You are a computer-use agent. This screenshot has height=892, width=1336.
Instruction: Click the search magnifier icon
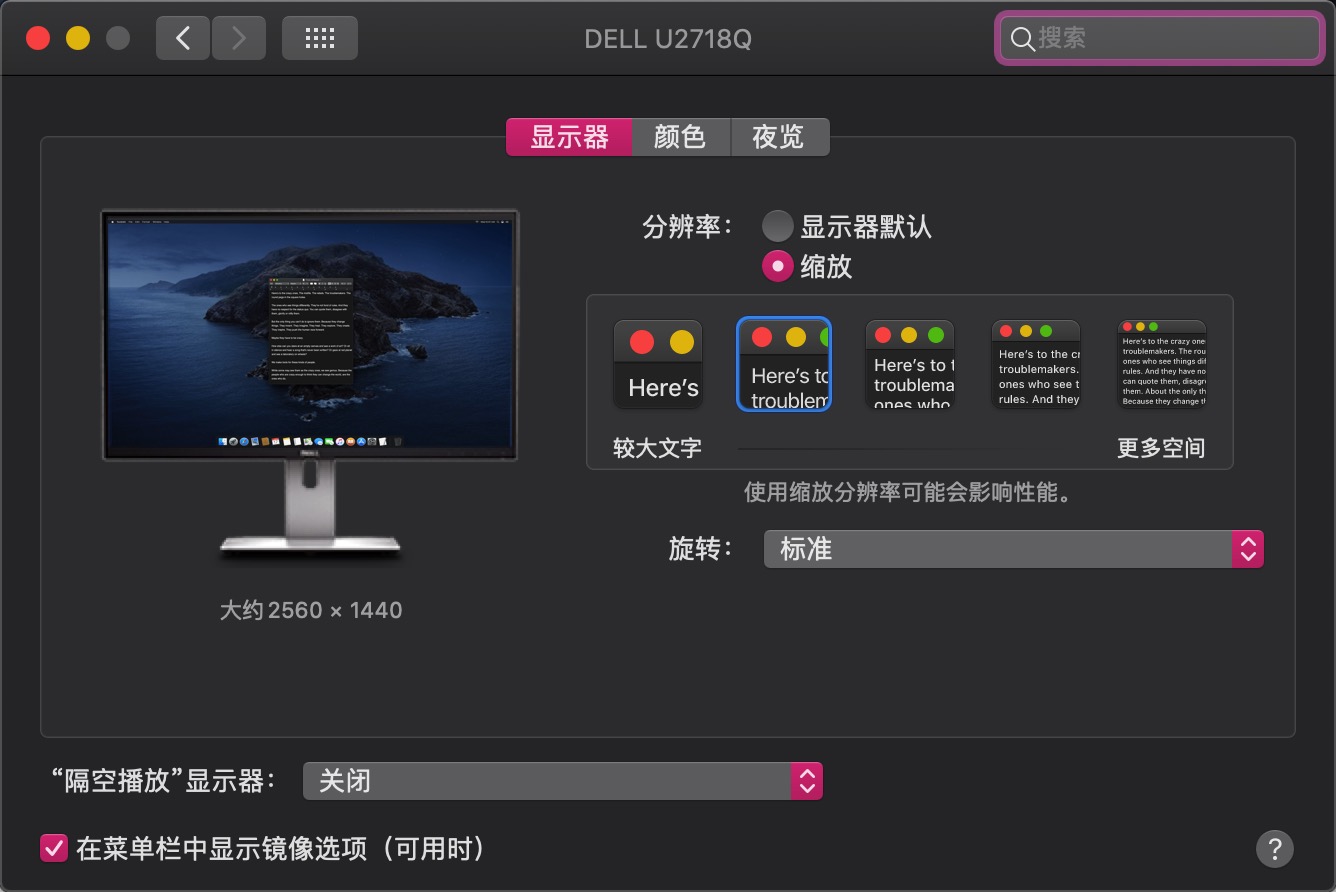pyautogui.click(x=1022, y=39)
